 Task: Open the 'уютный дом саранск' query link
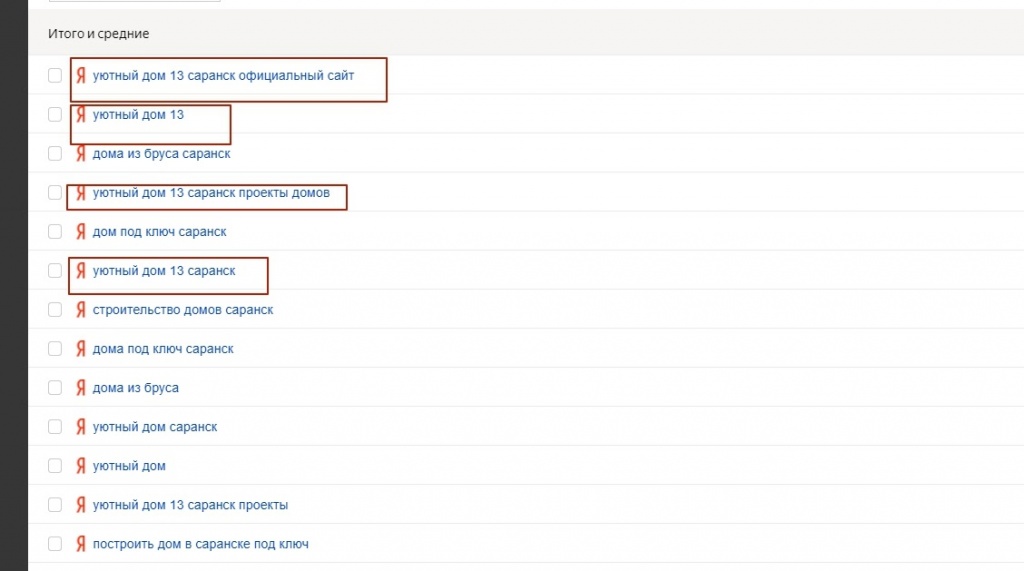155,427
